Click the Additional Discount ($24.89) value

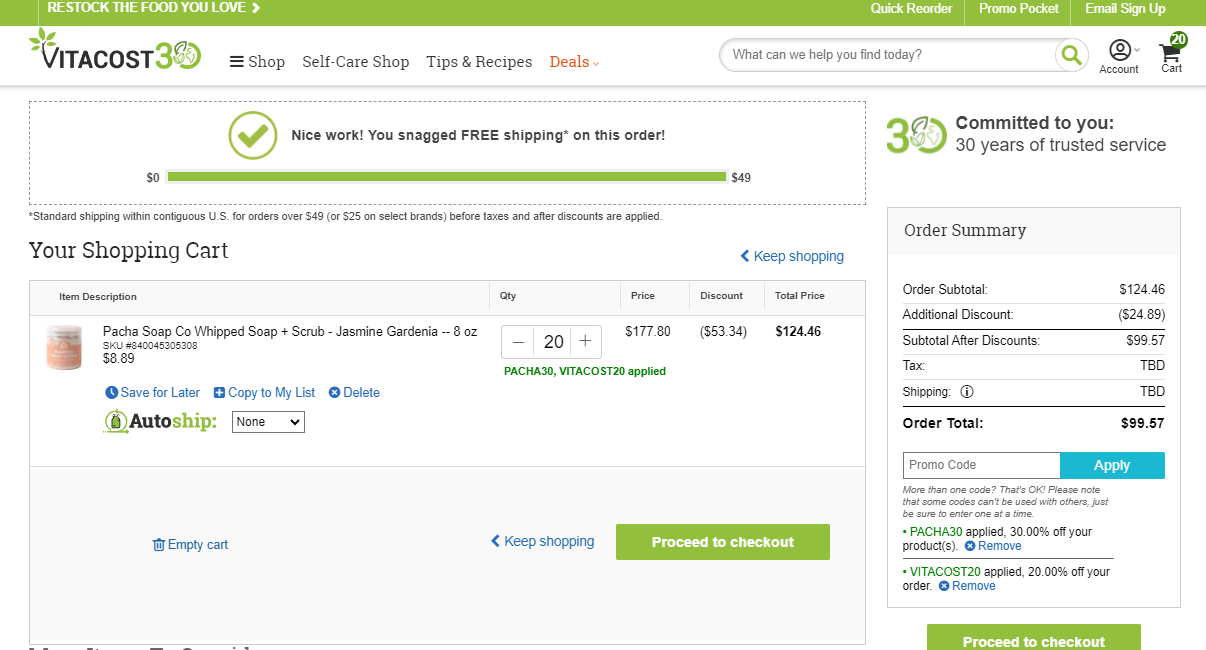[1141, 314]
